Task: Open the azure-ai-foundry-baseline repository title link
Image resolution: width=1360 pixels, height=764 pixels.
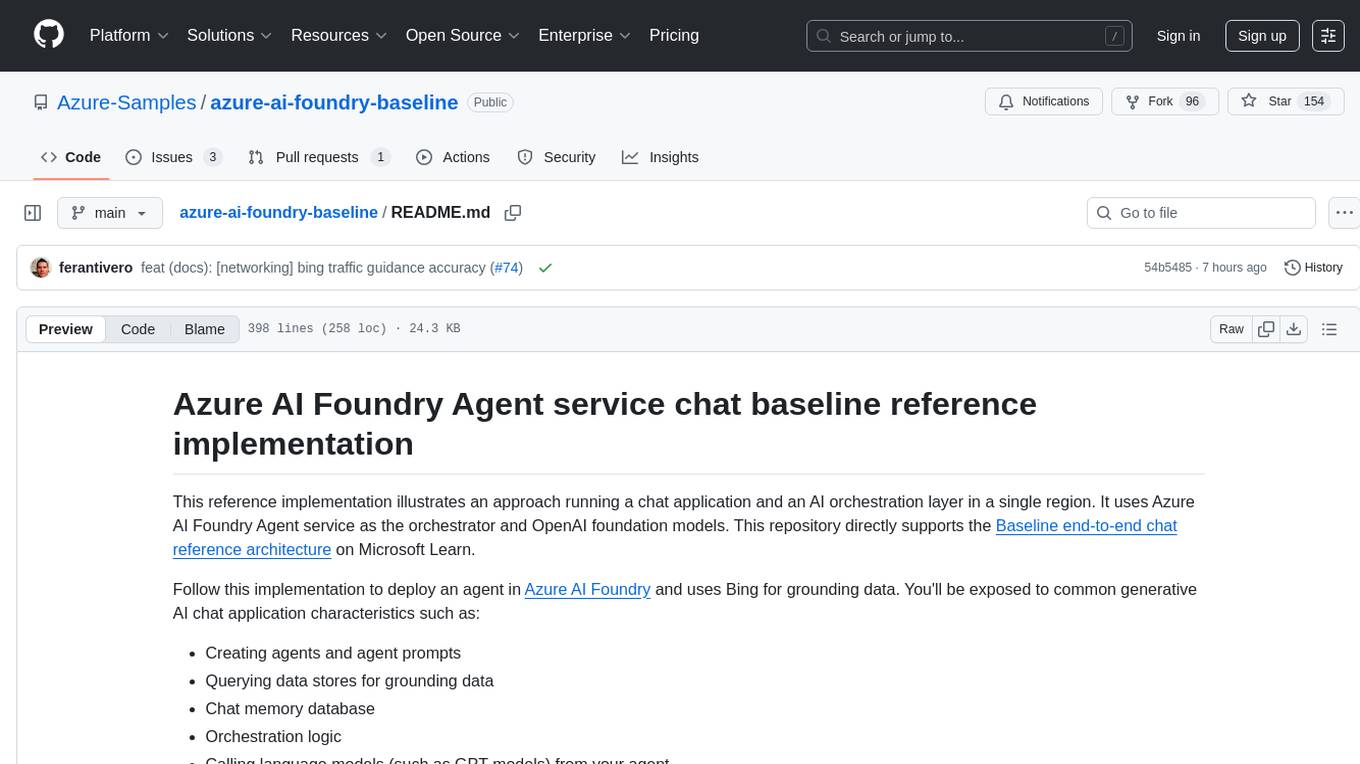Action: pyautogui.click(x=334, y=102)
